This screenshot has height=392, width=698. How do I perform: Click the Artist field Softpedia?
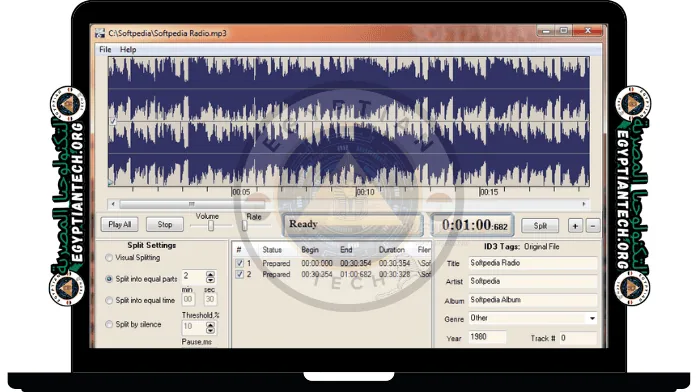532,282
